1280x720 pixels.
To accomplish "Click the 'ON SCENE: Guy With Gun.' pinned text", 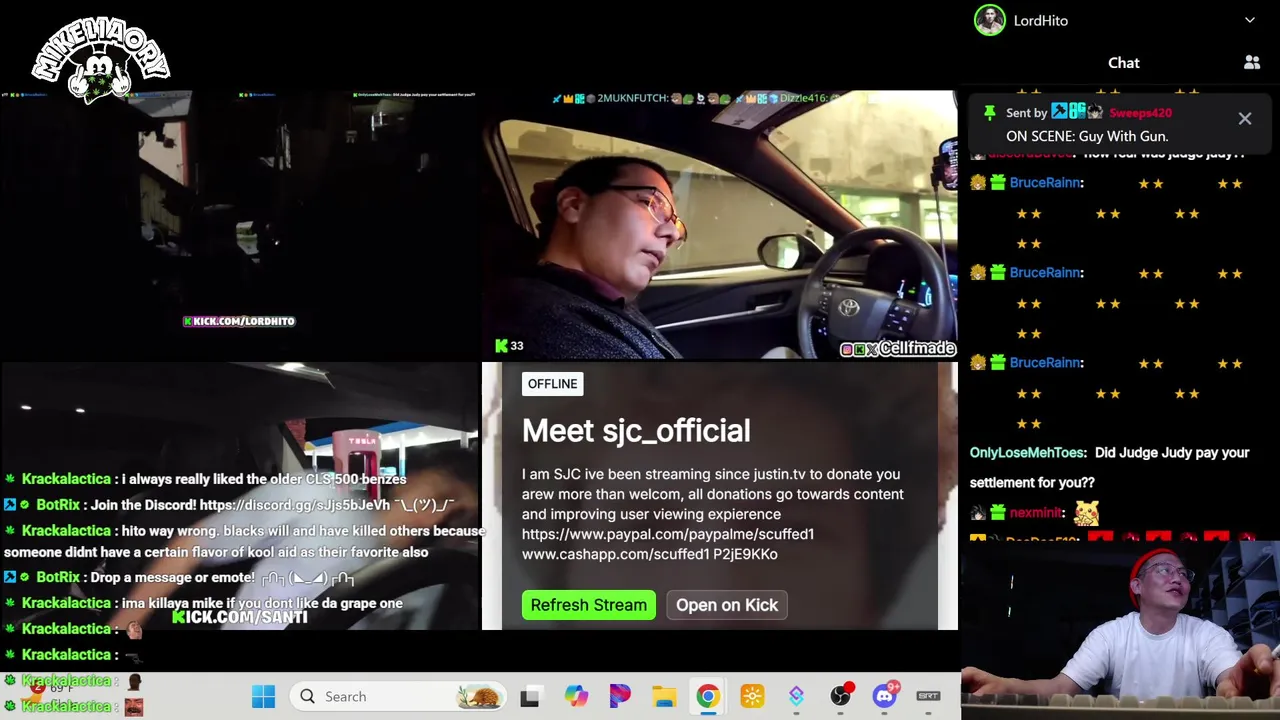I will pyautogui.click(x=1087, y=137).
